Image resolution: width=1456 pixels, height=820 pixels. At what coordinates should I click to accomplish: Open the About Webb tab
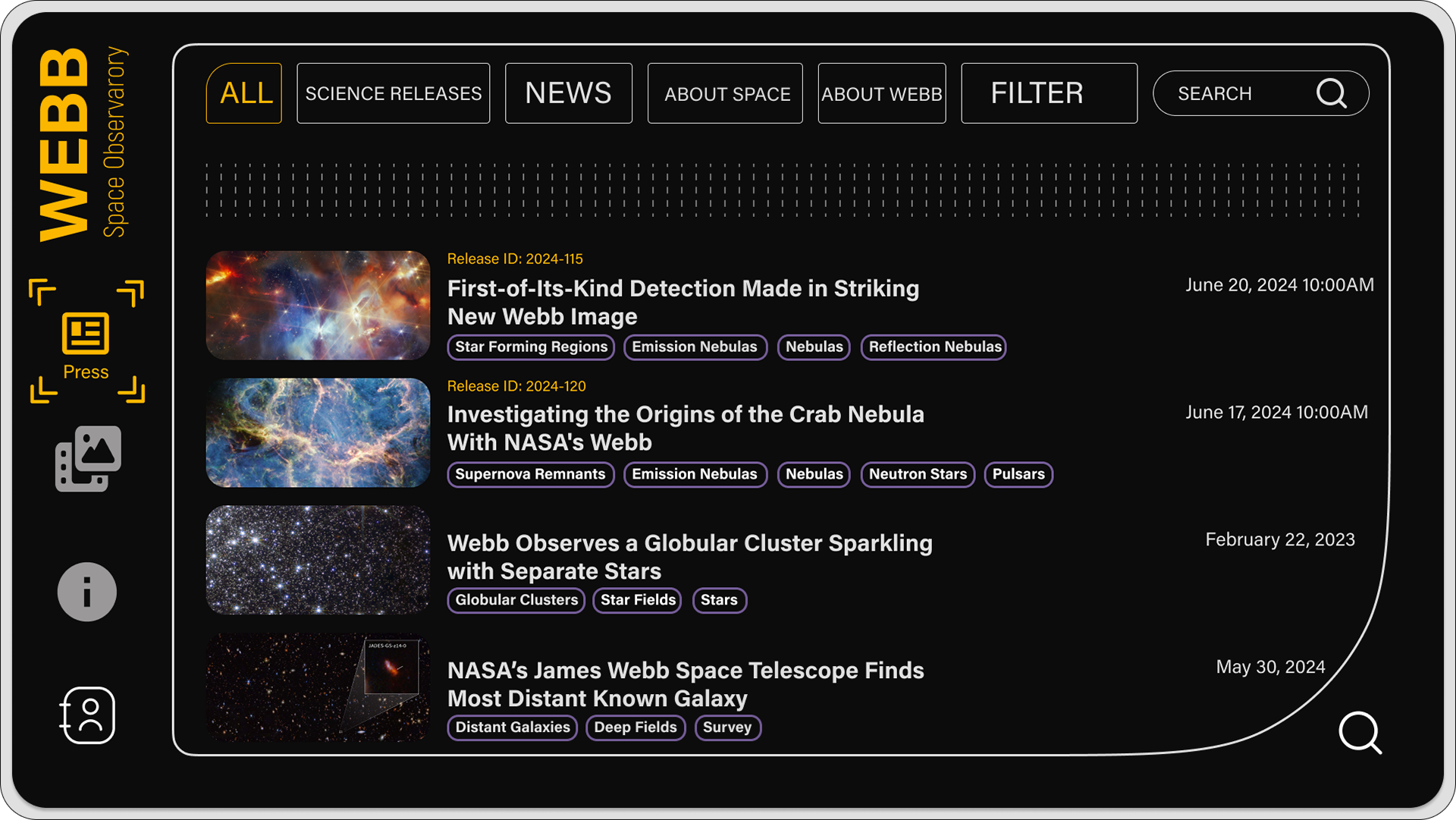tap(882, 93)
